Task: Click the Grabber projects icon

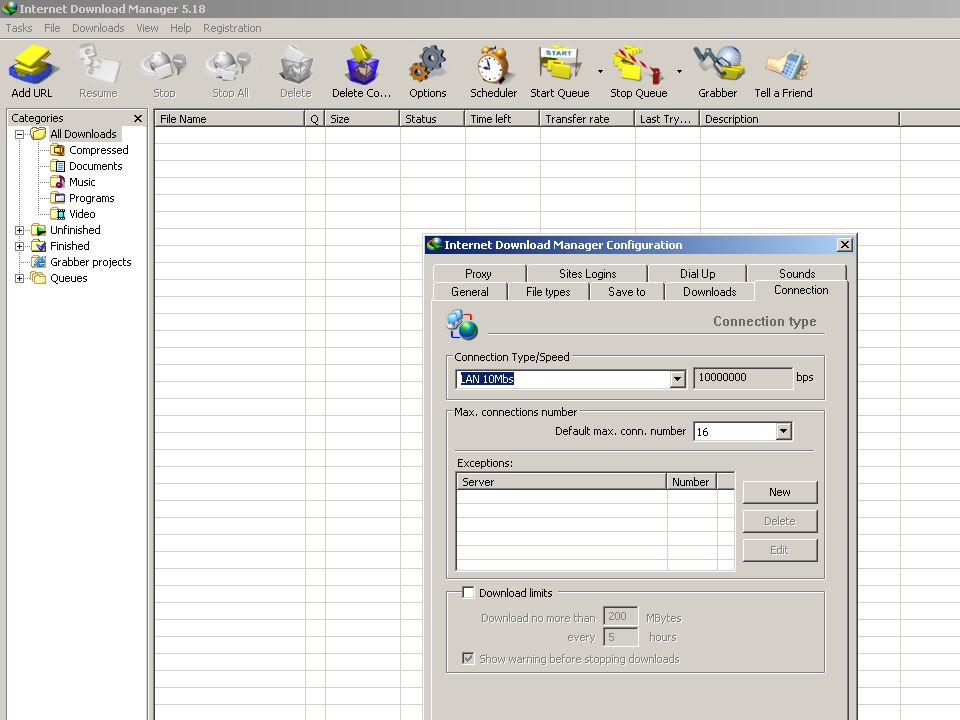Action: point(39,262)
